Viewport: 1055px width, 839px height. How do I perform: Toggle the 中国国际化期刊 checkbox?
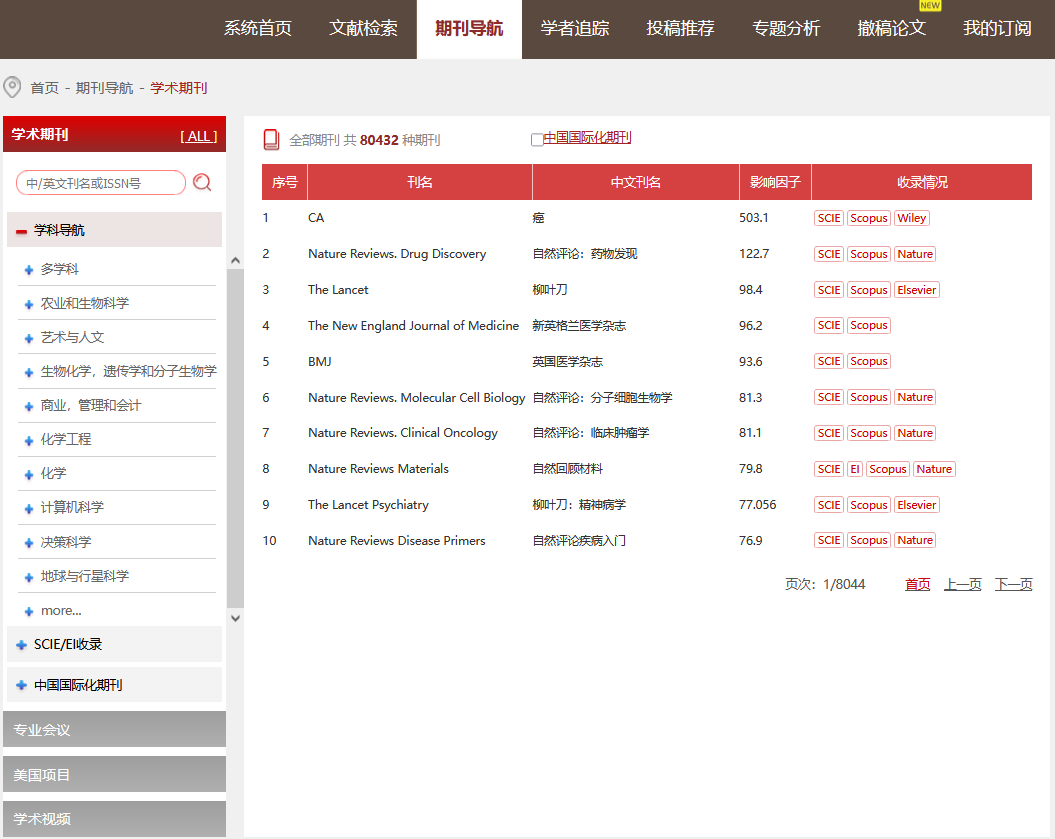pyautogui.click(x=537, y=139)
